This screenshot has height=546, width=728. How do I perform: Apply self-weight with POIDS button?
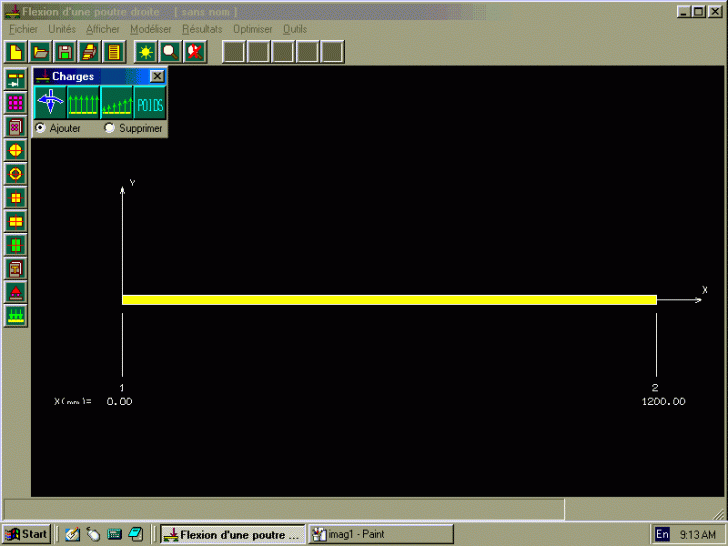(150, 103)
